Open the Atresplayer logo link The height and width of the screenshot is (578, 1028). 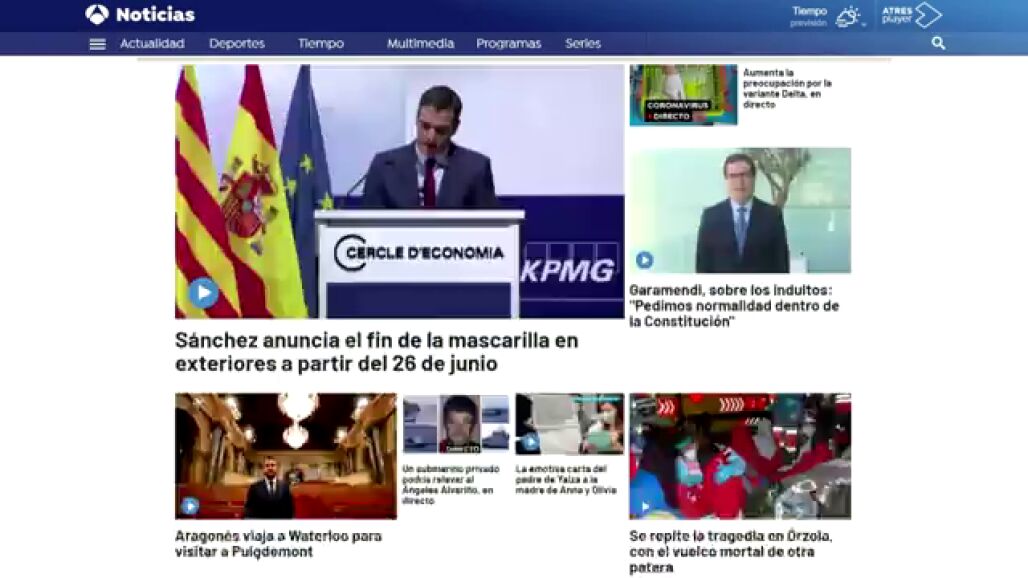point(911,15)
